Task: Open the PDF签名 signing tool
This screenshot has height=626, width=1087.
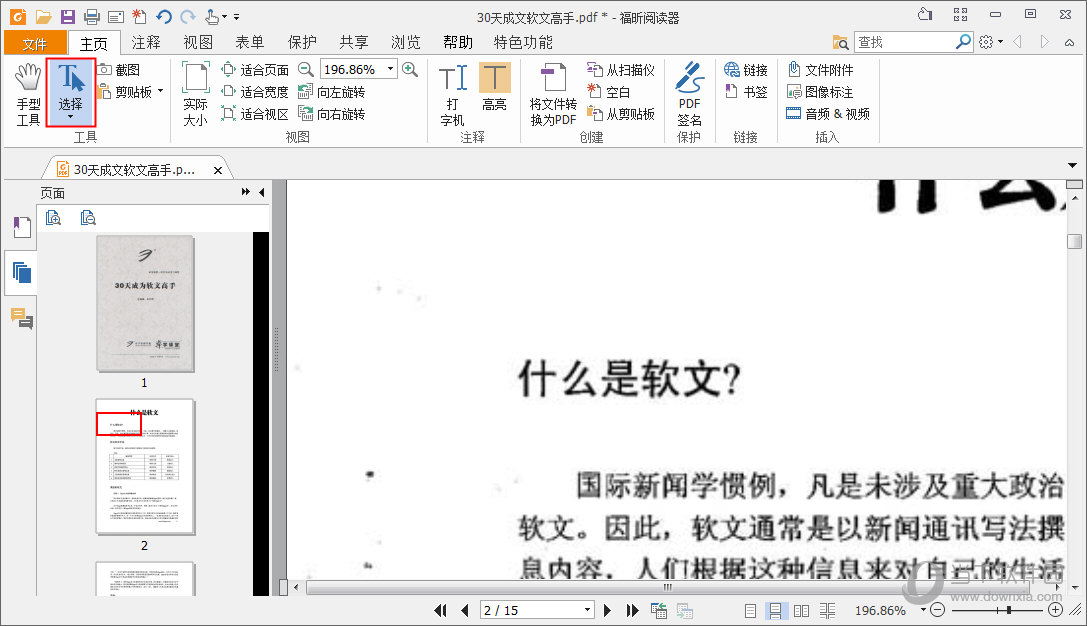Action: tap(689, 90)
